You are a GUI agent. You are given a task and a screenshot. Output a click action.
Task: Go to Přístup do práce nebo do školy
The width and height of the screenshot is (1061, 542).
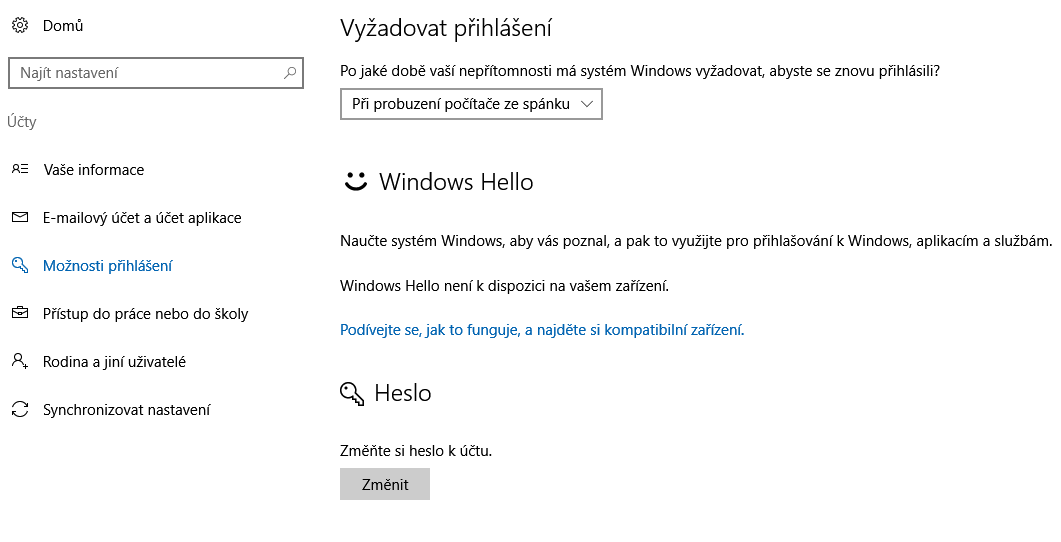click(145, 313)
